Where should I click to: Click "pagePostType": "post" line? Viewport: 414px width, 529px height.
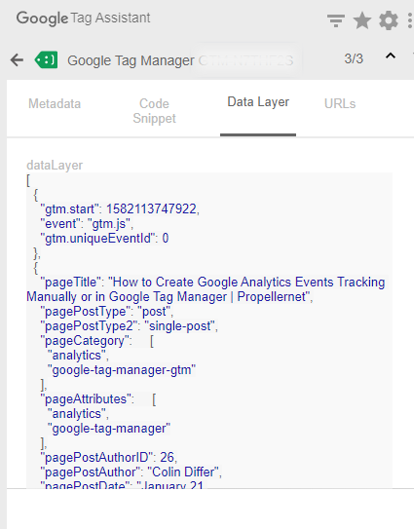(x=107, y=311)
